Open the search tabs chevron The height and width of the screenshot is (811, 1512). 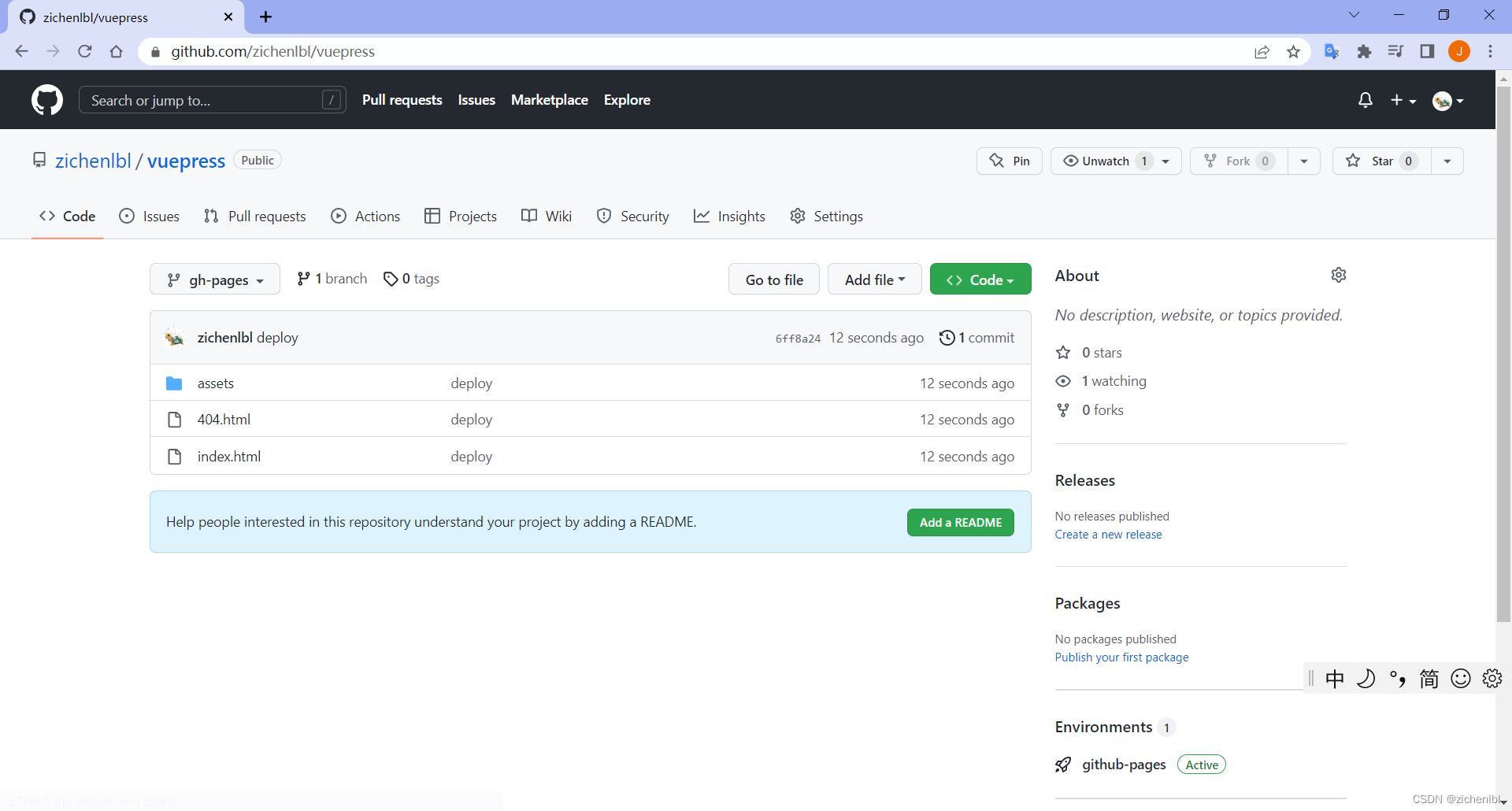[1354, 15]
